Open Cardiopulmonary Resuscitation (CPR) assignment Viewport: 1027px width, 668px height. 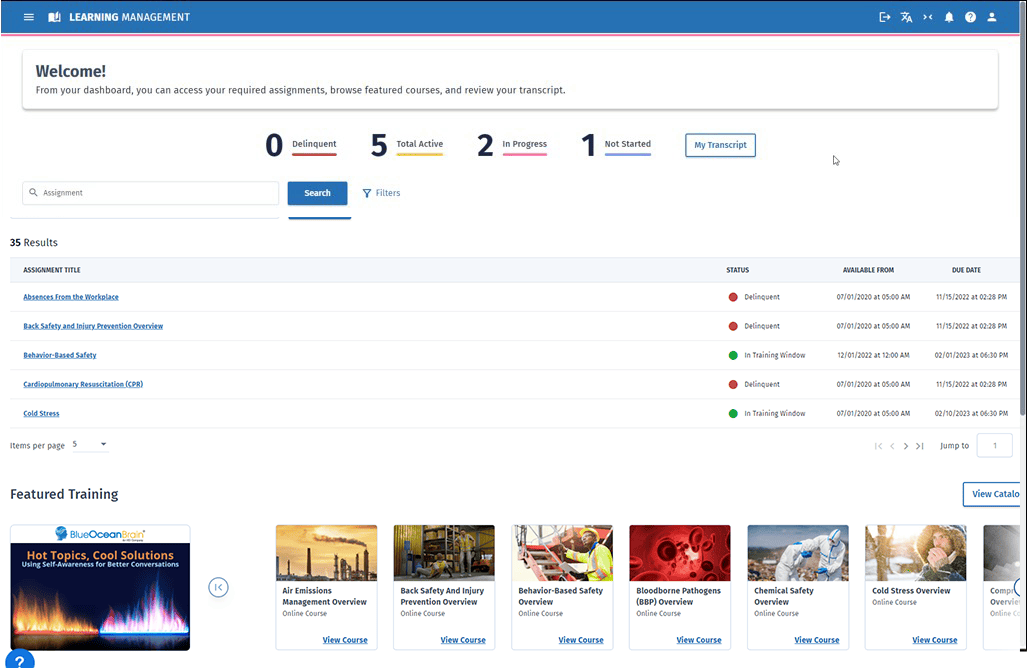pos(83,384)
